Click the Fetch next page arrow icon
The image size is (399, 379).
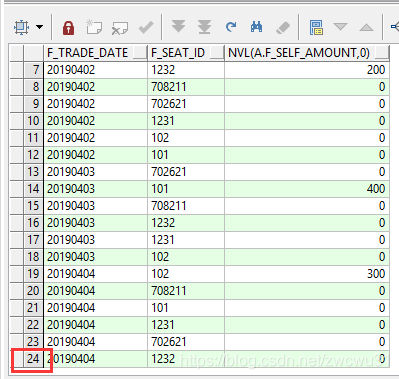pos(178,27)
